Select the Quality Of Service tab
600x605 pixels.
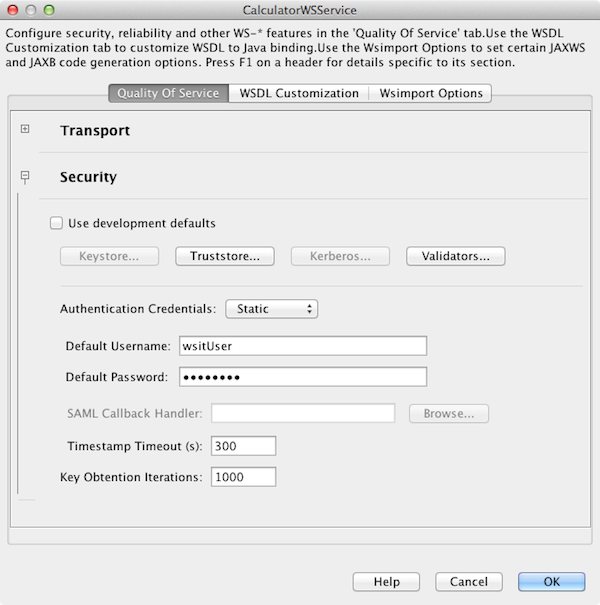[168, 93]
